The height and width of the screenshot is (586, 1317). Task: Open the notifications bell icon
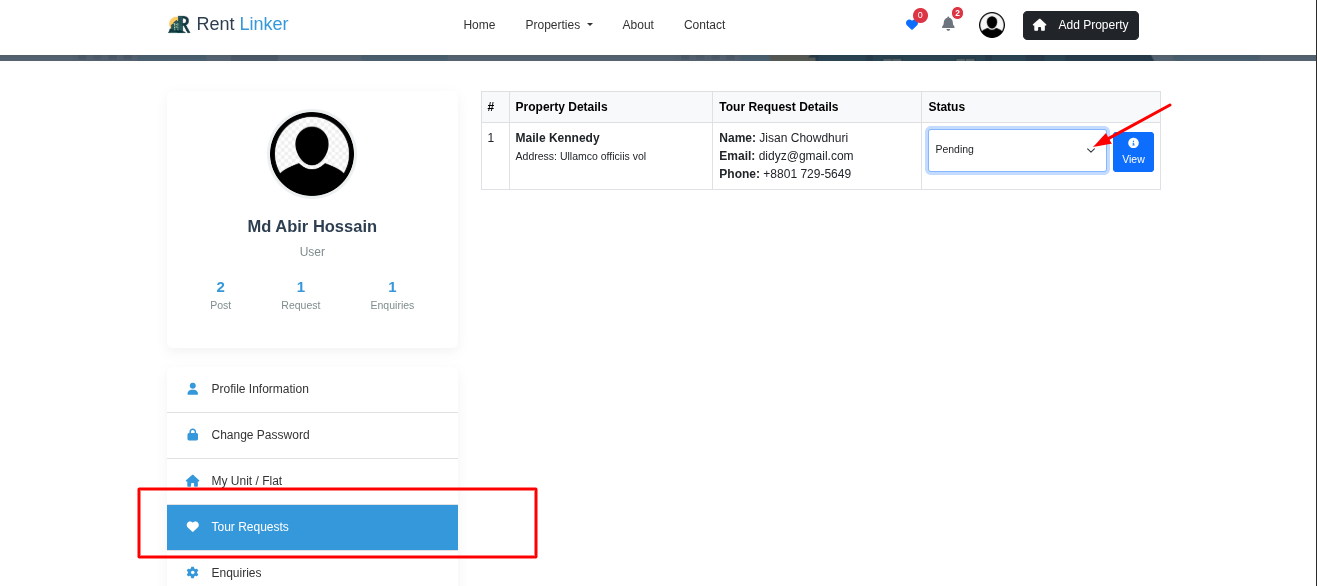pos(948,24)
